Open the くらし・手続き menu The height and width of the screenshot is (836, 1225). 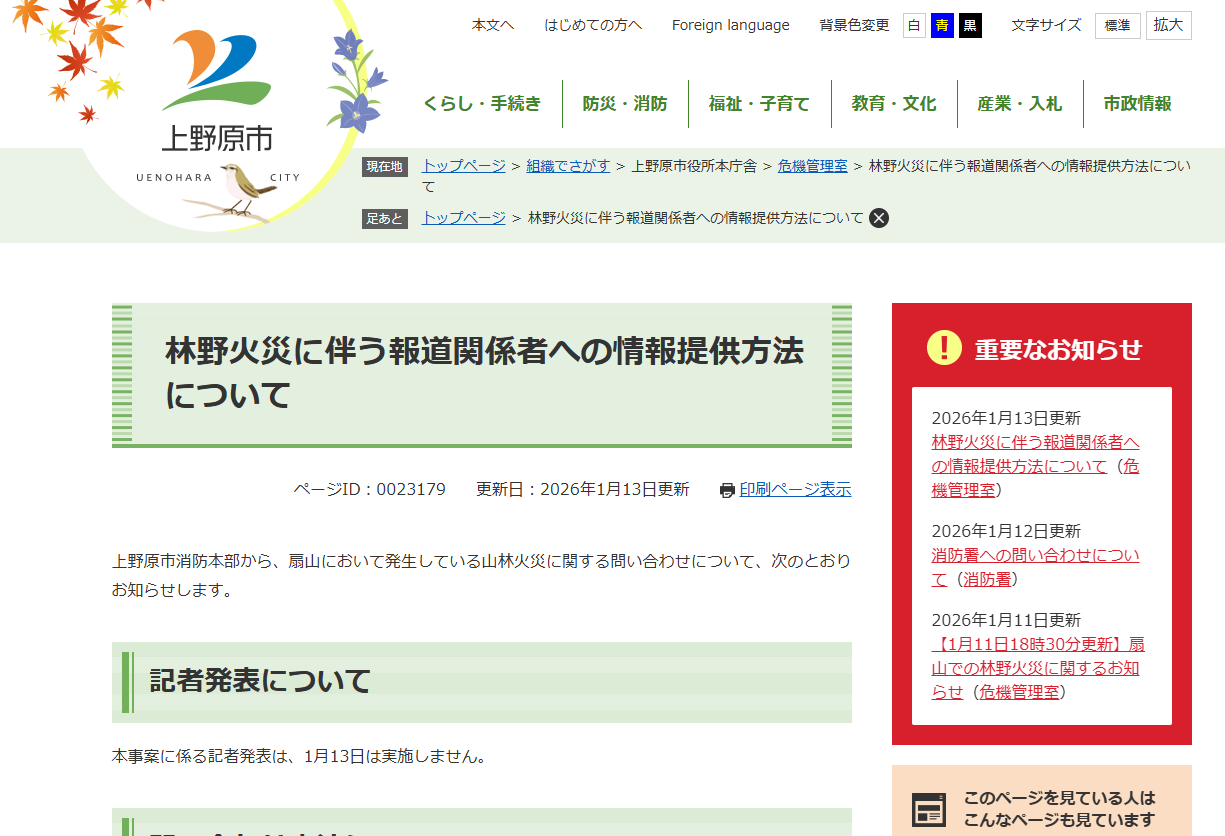pos(482,104)
